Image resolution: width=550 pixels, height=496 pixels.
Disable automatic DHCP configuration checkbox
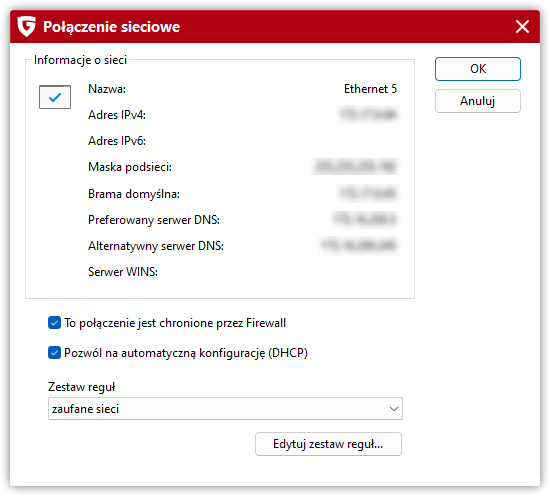pyautogui.click(x=54, y=353)
